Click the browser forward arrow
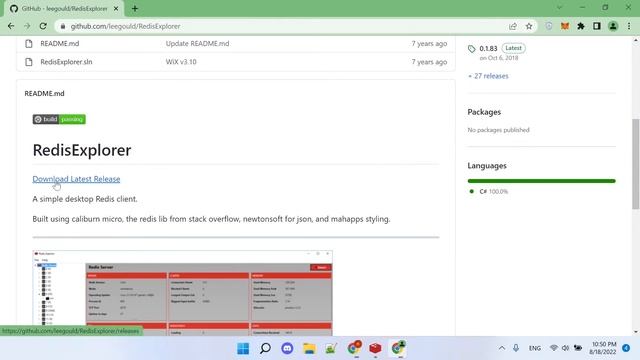Image resolution: width=640 pixels, height=360 pixels. [27, 26]
